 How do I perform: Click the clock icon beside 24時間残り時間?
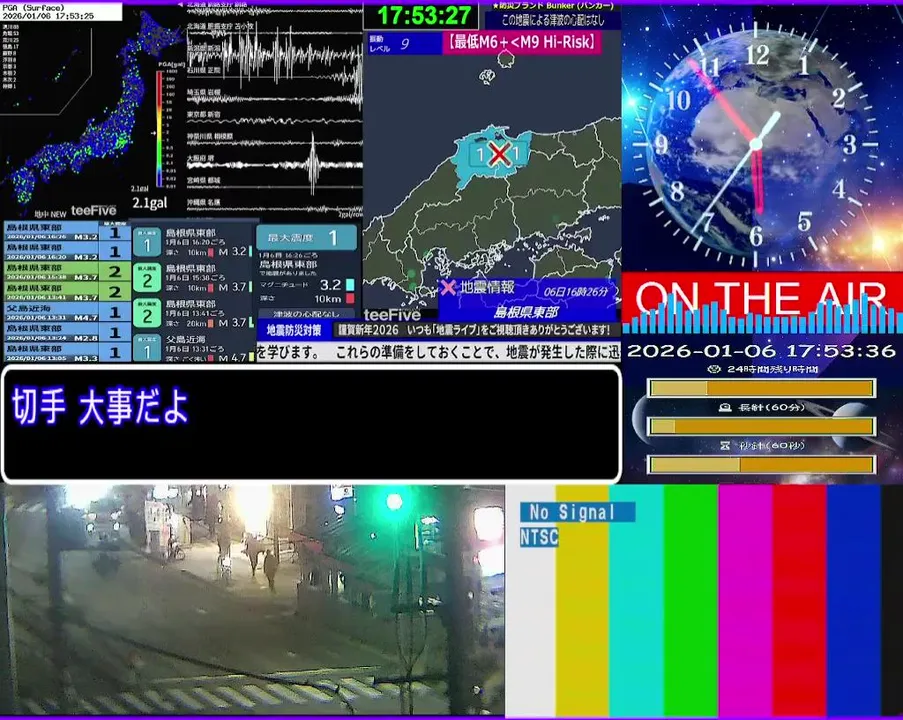point(714,369)
